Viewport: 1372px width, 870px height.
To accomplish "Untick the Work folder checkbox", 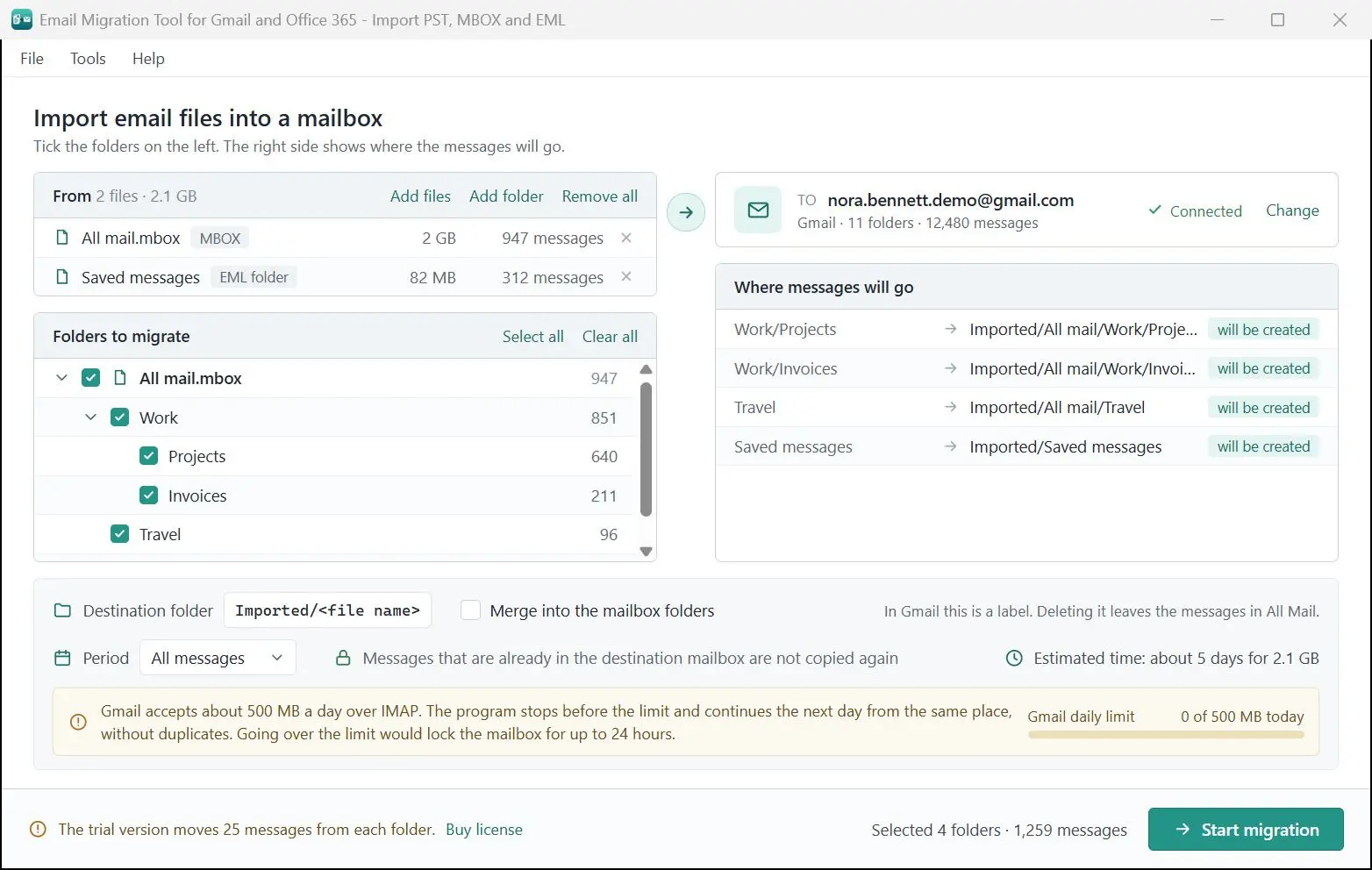I will [119, 417].
